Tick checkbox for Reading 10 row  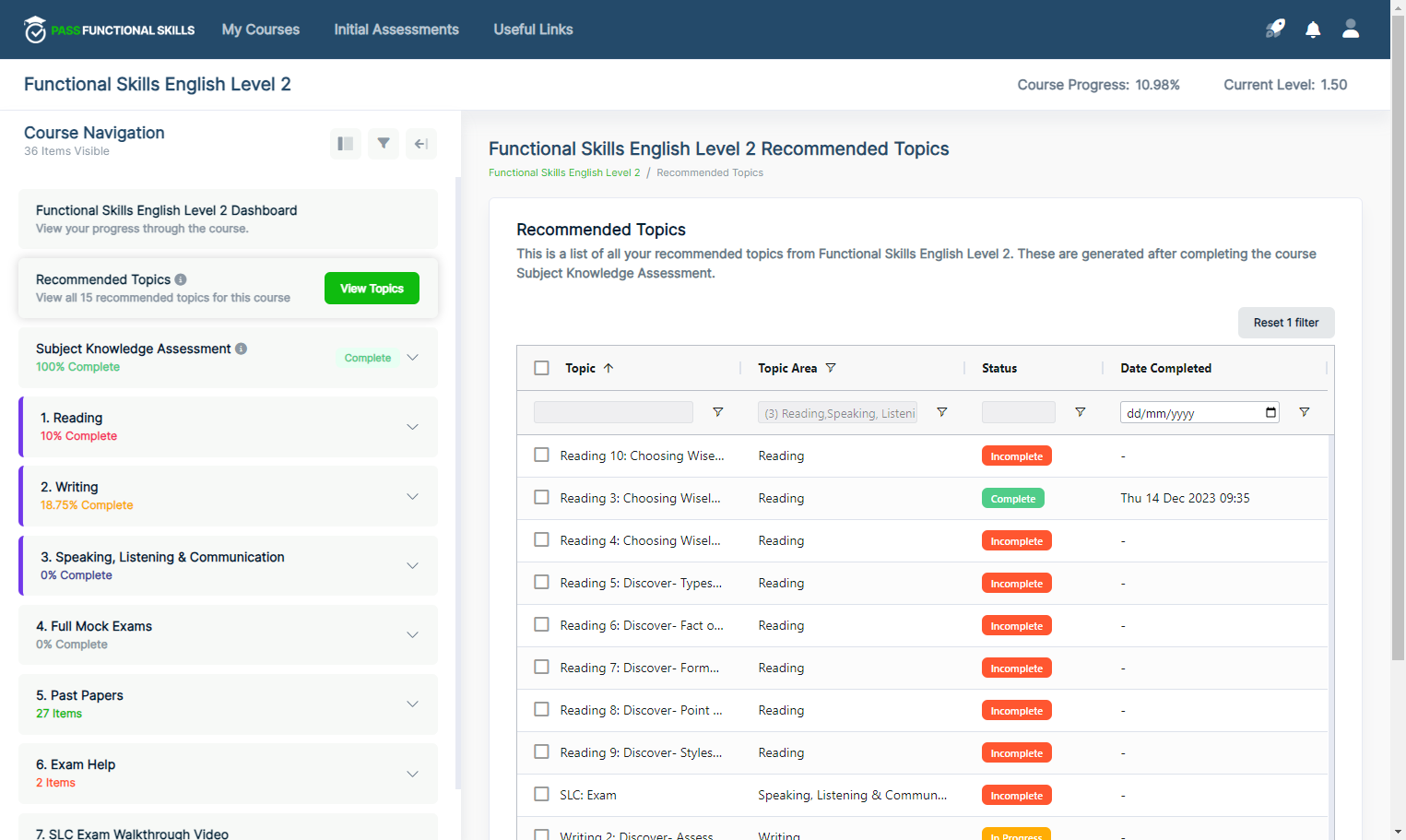tap(542, 455)
